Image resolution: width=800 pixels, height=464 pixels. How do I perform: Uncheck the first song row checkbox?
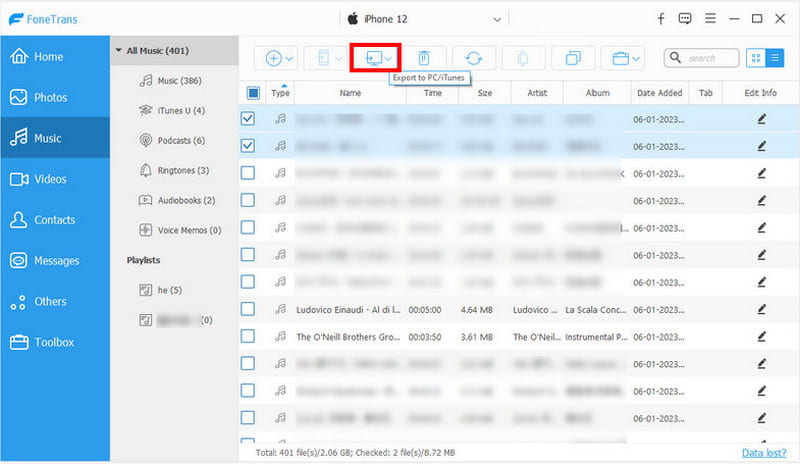(248, 118)
